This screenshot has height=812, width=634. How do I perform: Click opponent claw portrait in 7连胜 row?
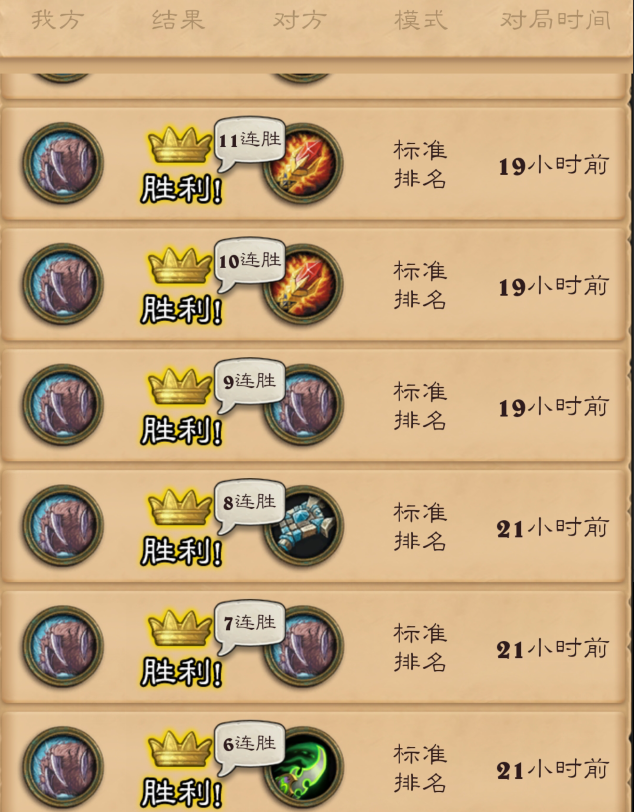[x=304, y=646]
